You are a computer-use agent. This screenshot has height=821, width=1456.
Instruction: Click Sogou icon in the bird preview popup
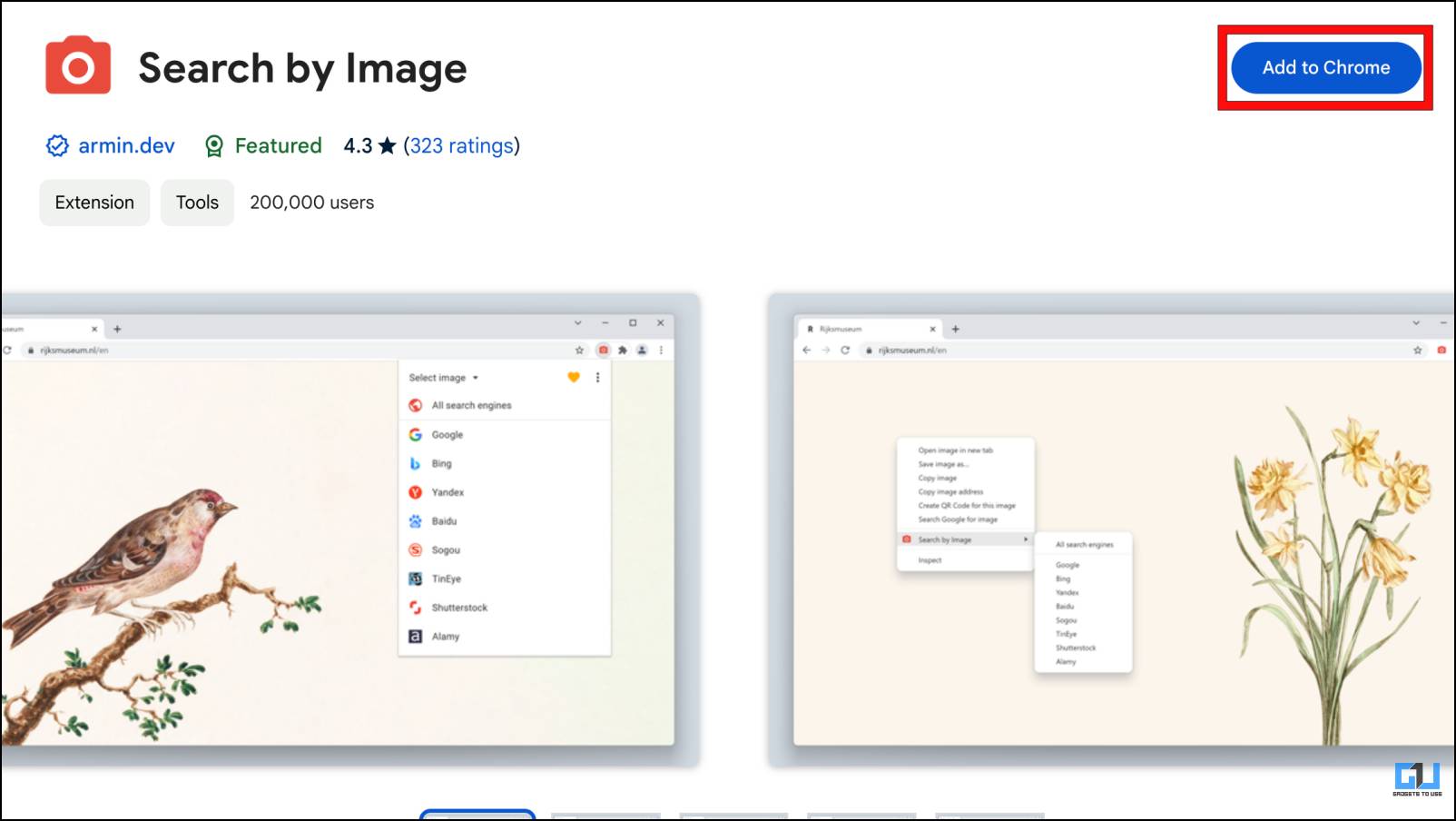(415, 549)
